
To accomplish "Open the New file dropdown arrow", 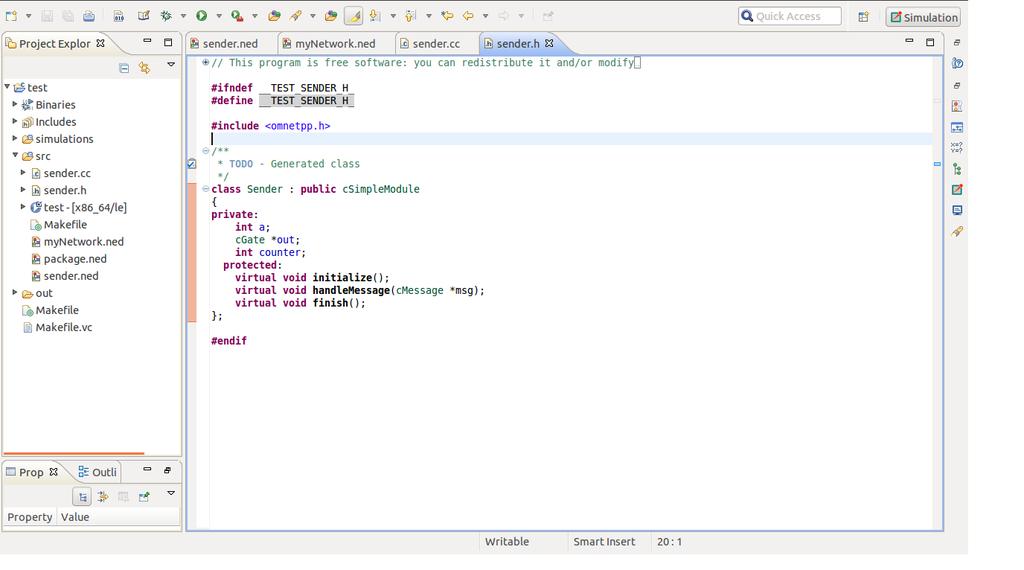I will coord(28,16).
